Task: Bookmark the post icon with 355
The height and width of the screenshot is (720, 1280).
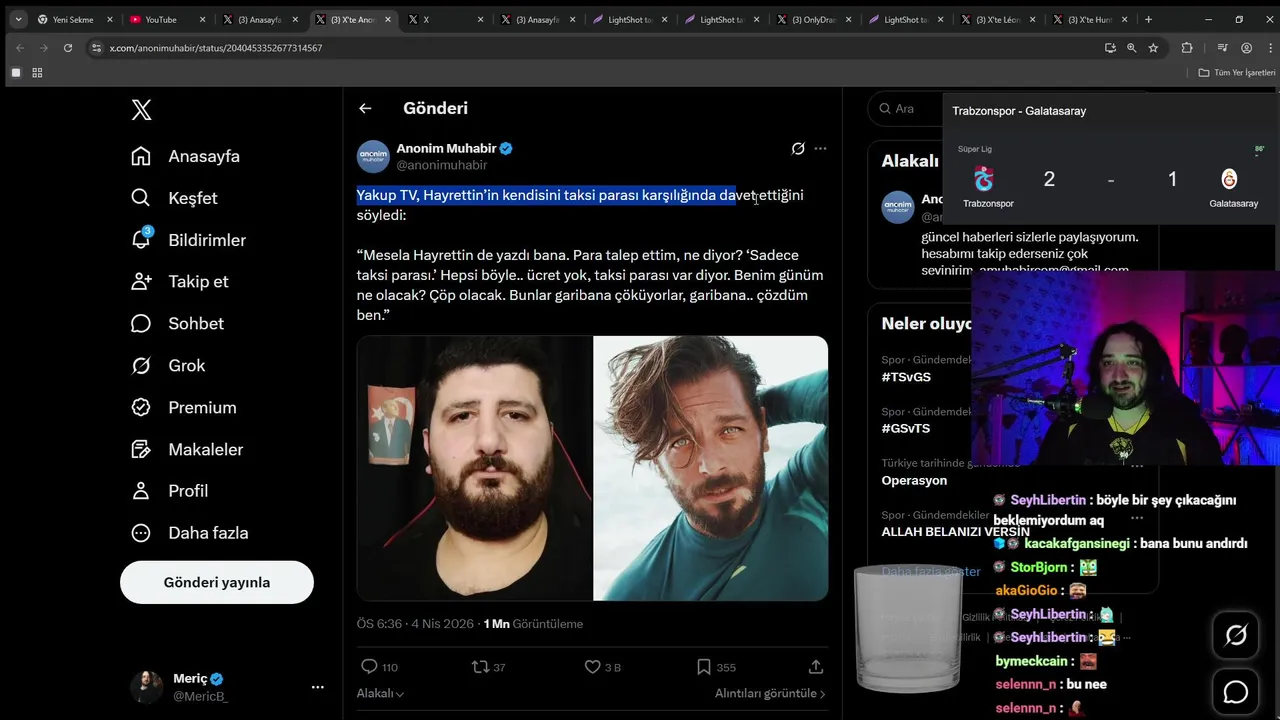Action: click(x=704, y=667)
